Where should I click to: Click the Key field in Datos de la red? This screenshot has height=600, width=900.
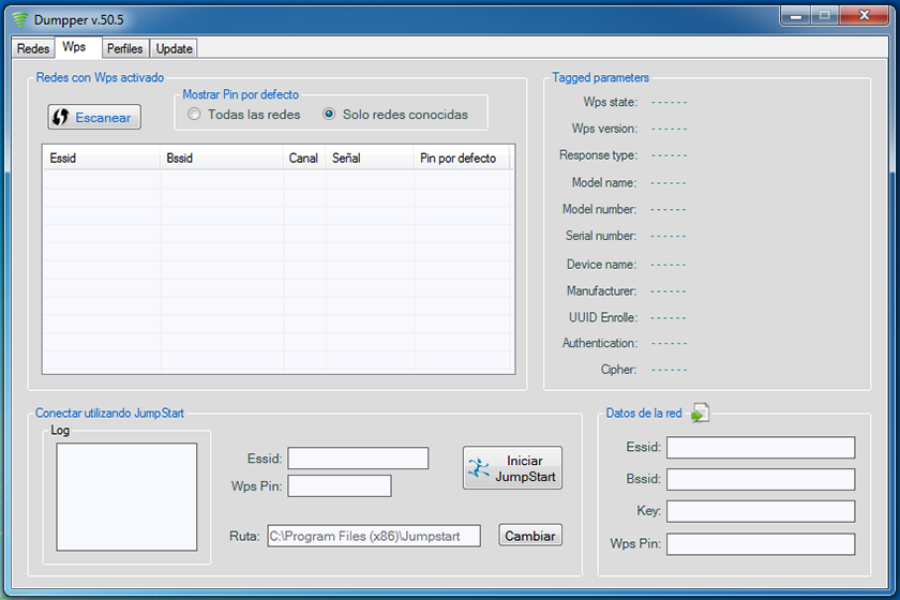pos(761,511)
